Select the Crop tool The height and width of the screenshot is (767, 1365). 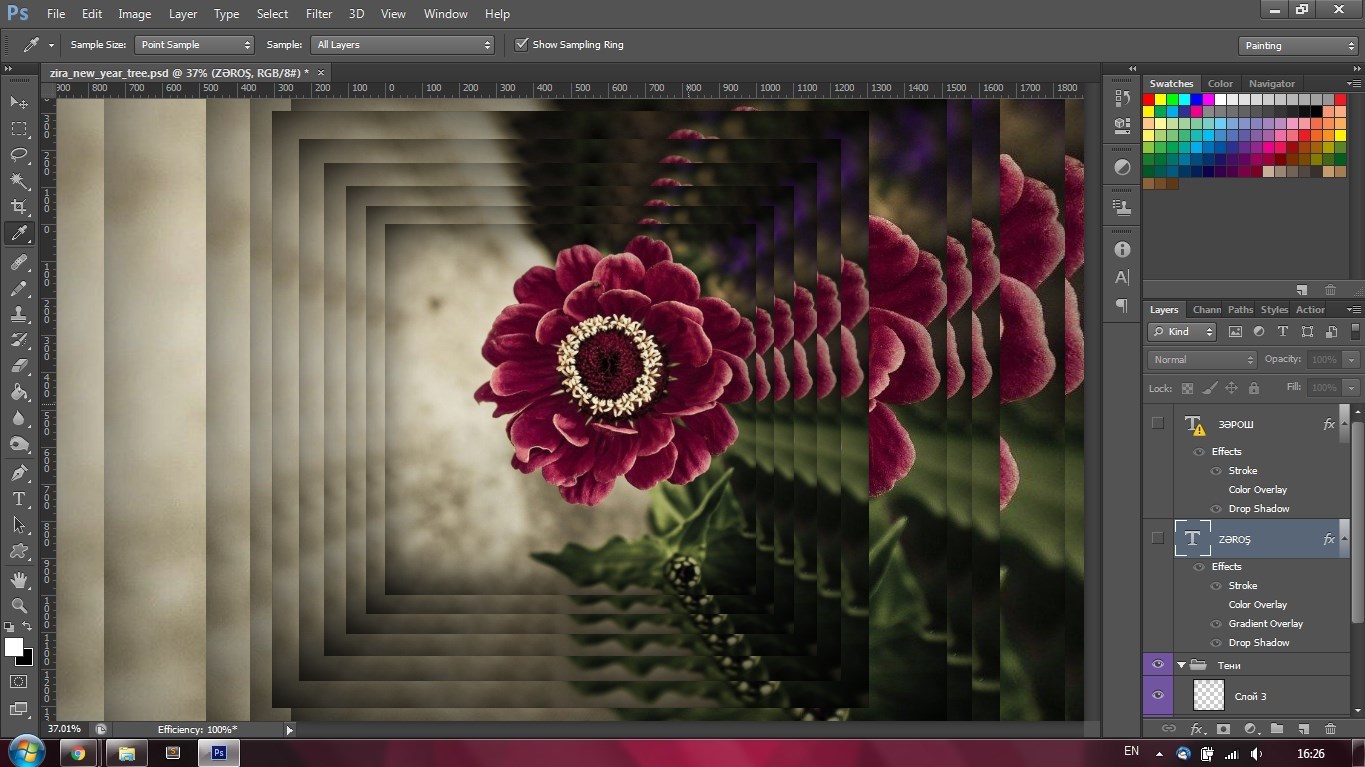coord(19,206)
